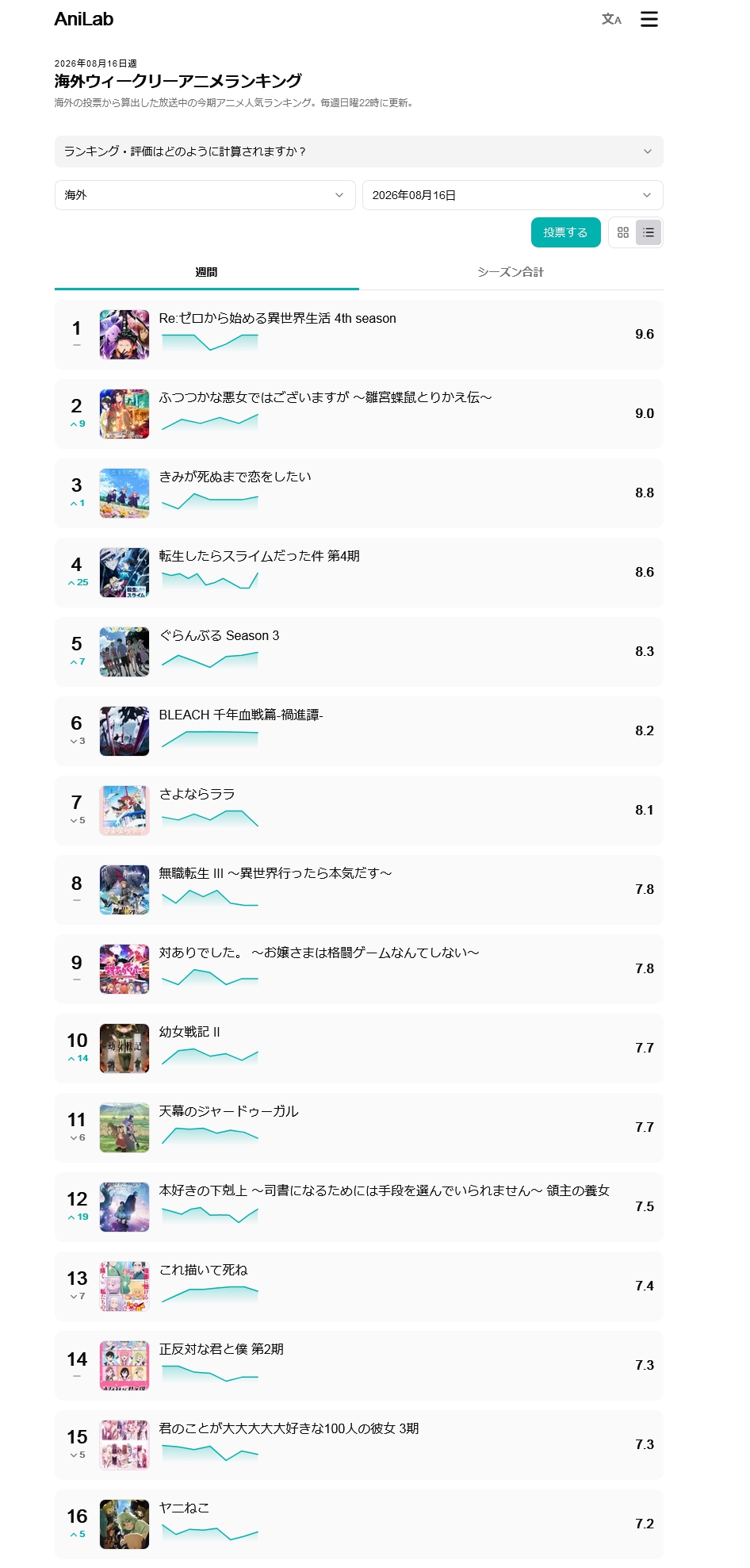Click the language translate icon
The width and height of the screenshot is (750, 1568).
point(611,19)
